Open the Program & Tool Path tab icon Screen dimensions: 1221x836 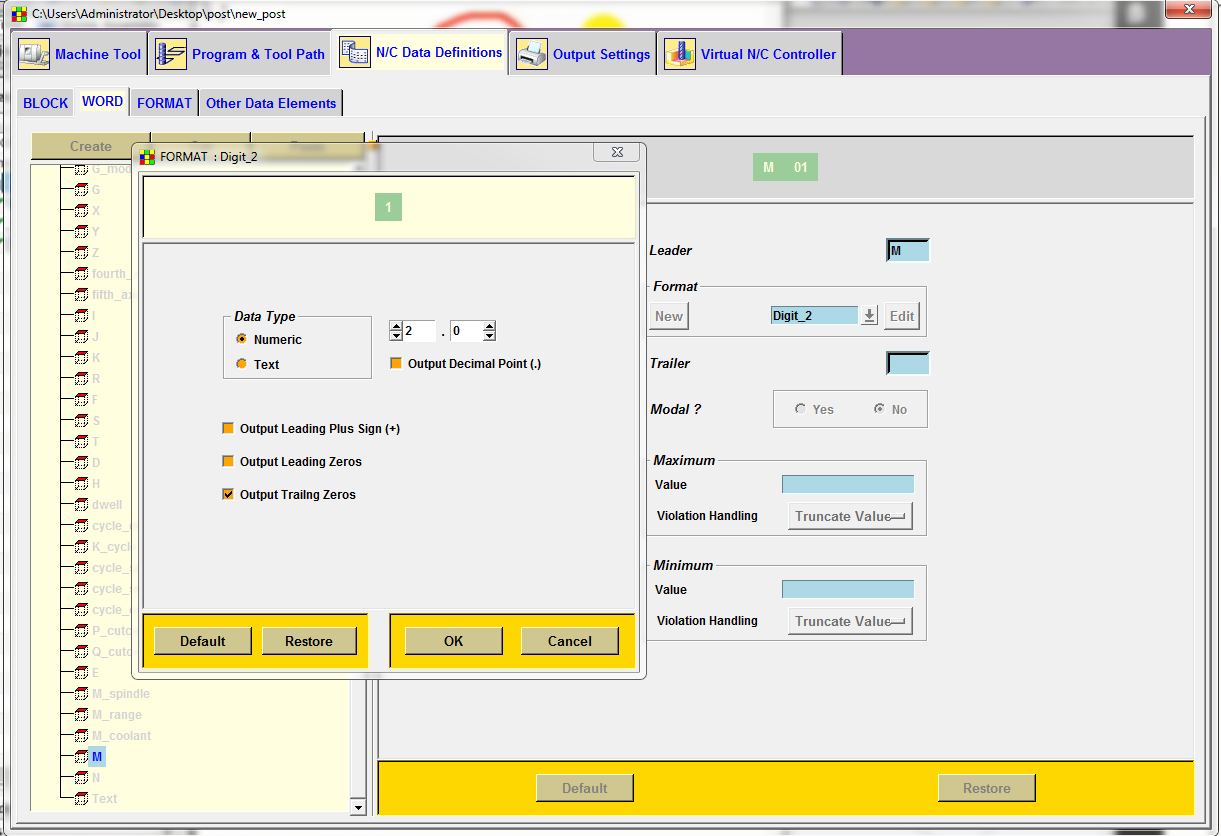pyautogui.click(x=171, y=54)
